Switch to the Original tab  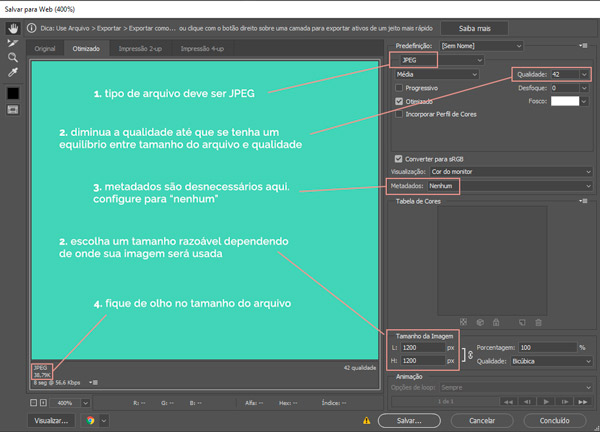point(45,48)
